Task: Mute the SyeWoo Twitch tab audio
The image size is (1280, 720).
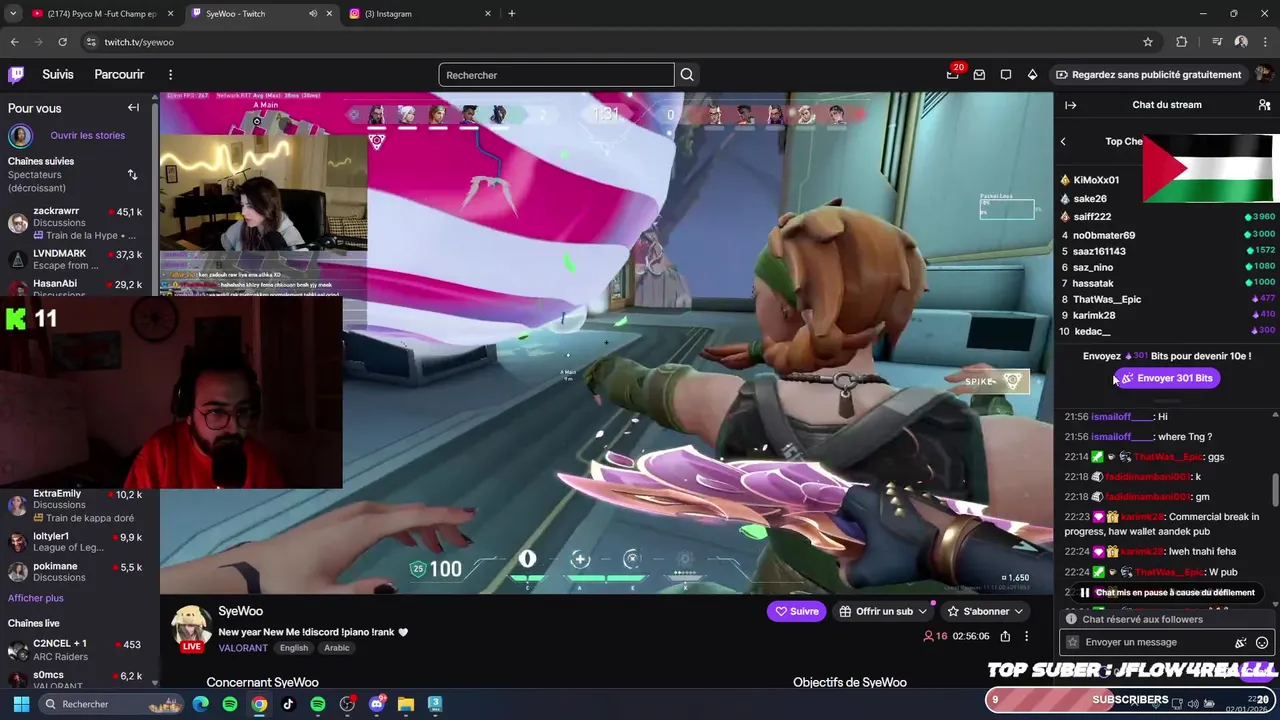Action: tap(313, 14)
